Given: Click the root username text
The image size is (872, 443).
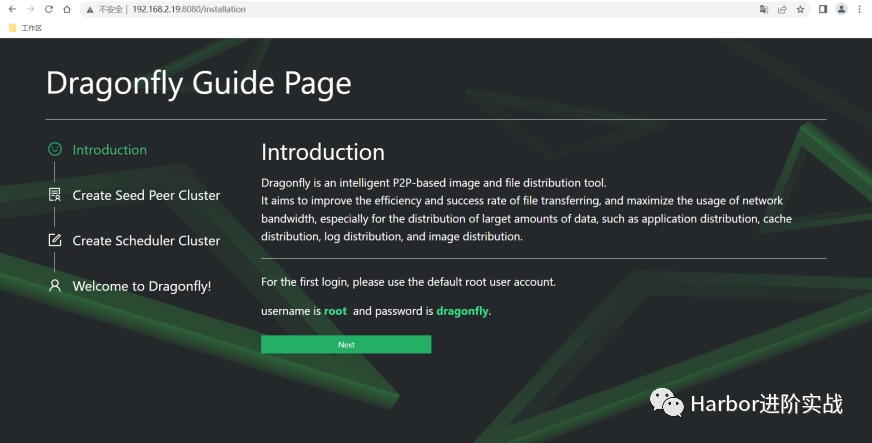Looking at the screenshot, I should point(335,311).
